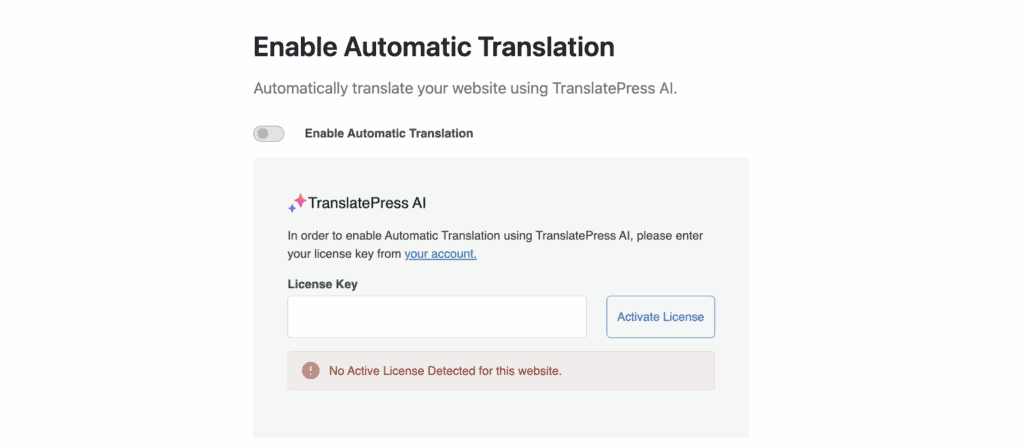Click the 'License Key' field label

click(323, 284)
